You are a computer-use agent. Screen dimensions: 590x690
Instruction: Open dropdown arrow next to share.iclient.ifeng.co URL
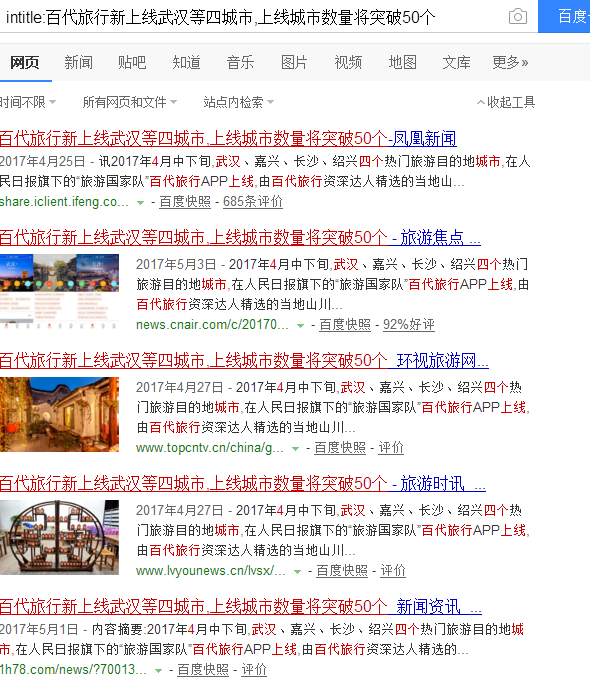tap(140, 203)
